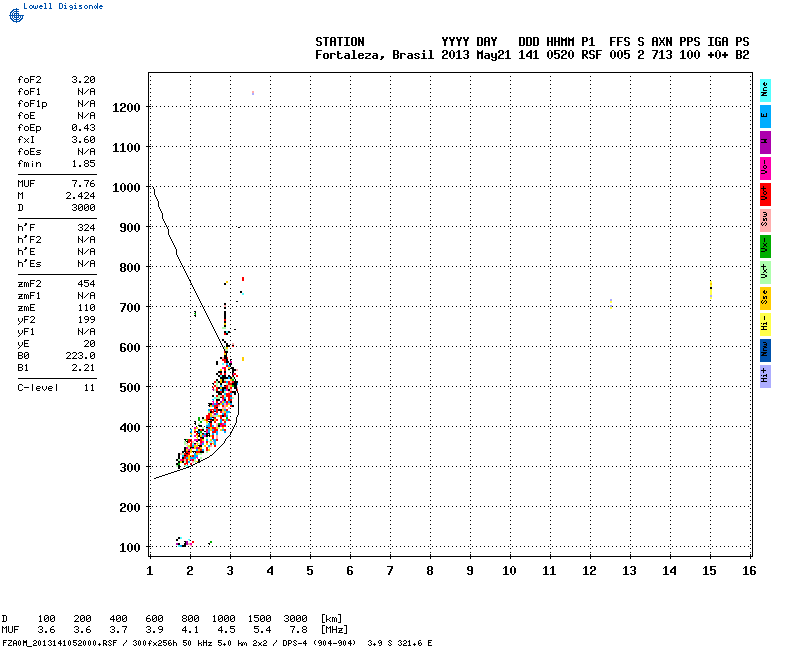Click the 1000 label on height axis

pyautogui.click(x=126, y=188)
